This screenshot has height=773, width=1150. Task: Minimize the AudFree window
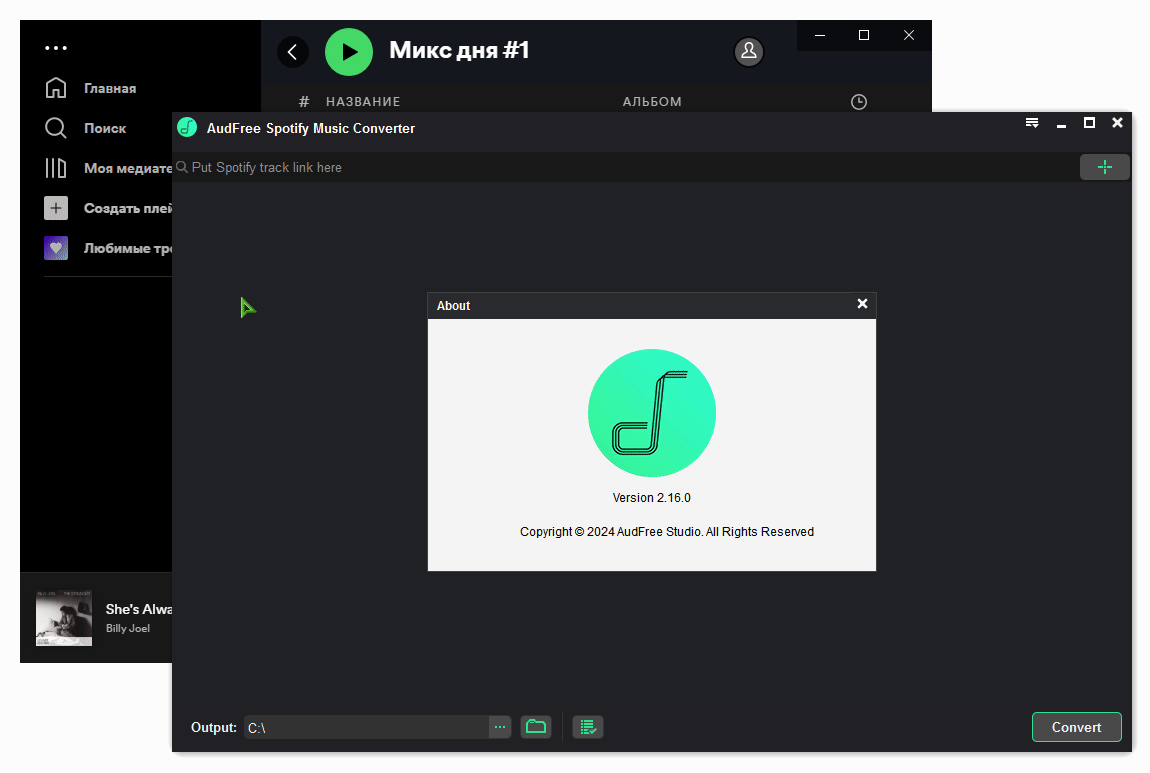point(1061,125)
